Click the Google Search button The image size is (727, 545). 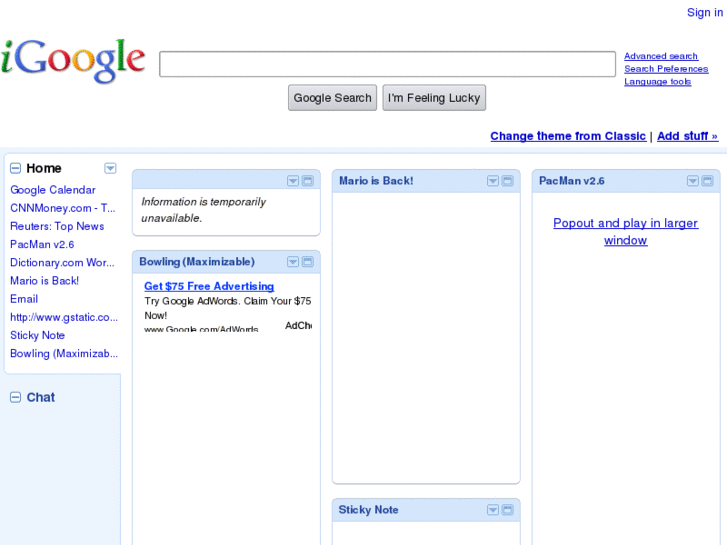332,98
